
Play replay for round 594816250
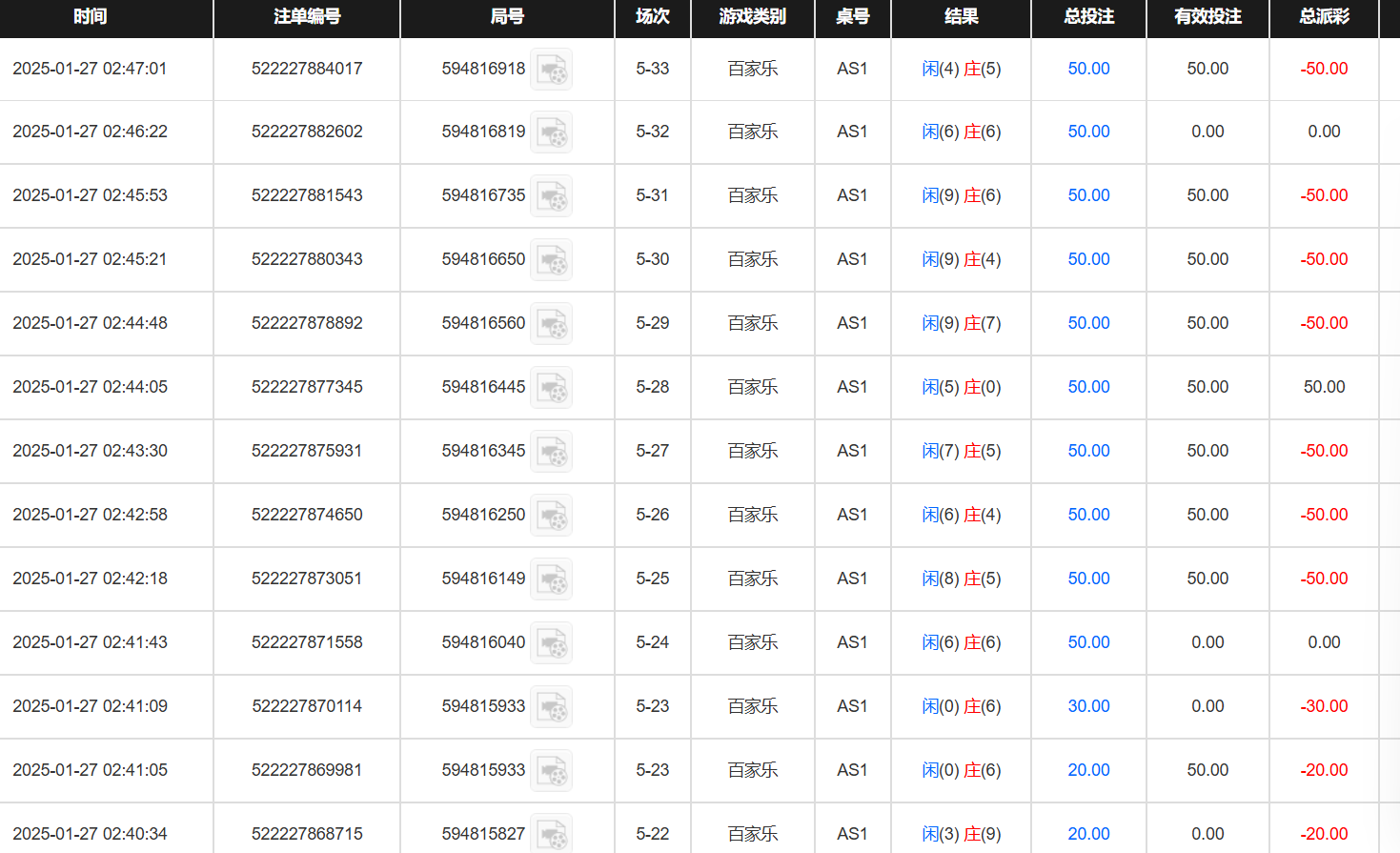click(551, 516)
